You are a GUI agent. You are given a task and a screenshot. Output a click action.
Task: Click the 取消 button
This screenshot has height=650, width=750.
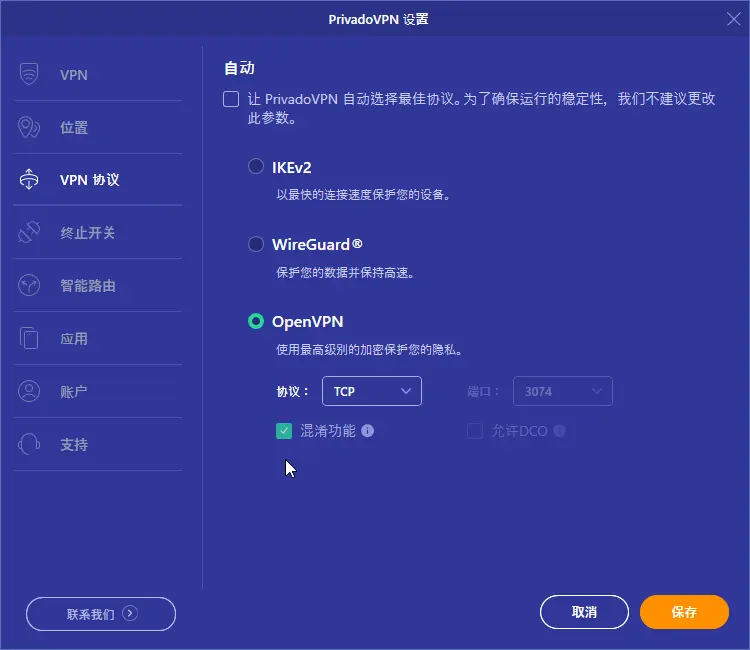point(584,612)
